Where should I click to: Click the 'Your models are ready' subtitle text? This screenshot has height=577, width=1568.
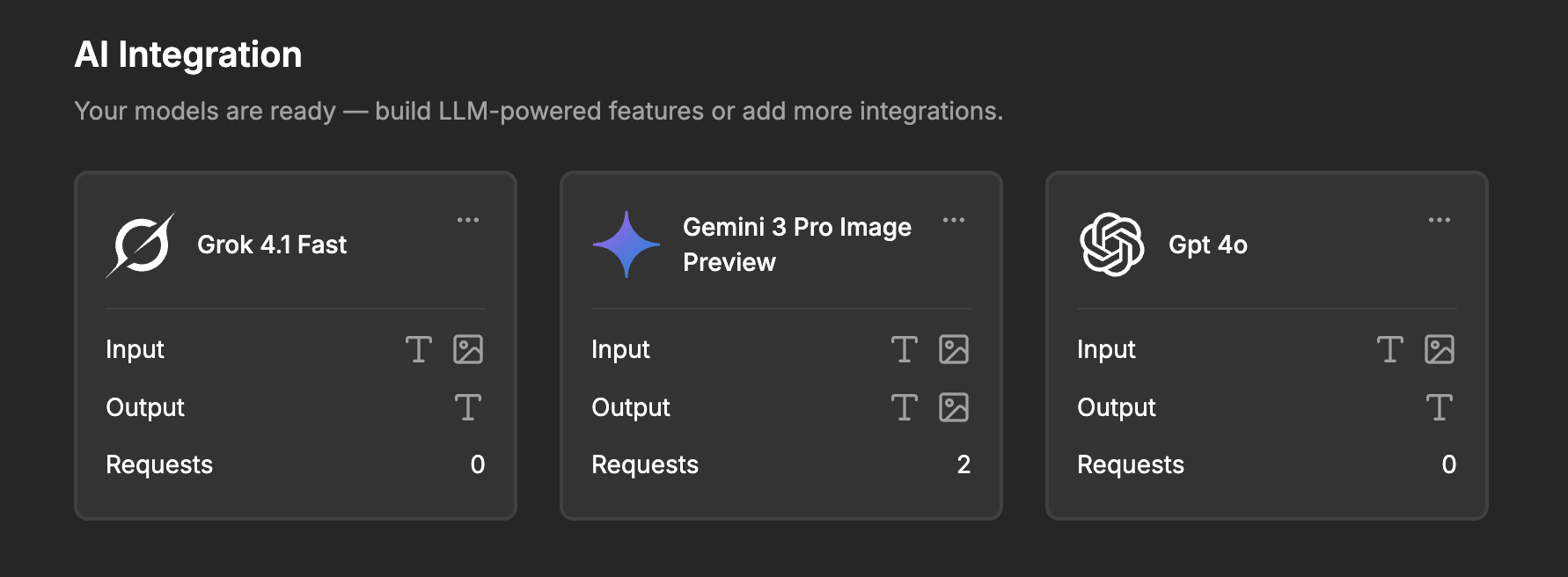(x=539, y=111)
